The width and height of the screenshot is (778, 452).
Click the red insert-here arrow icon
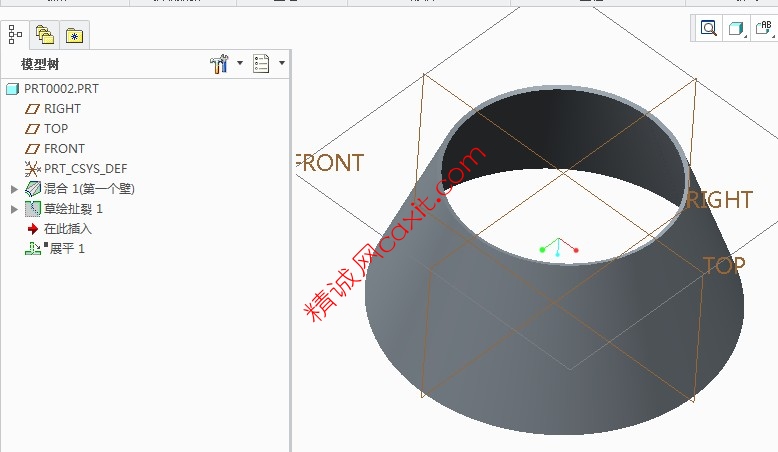(33, 229)
